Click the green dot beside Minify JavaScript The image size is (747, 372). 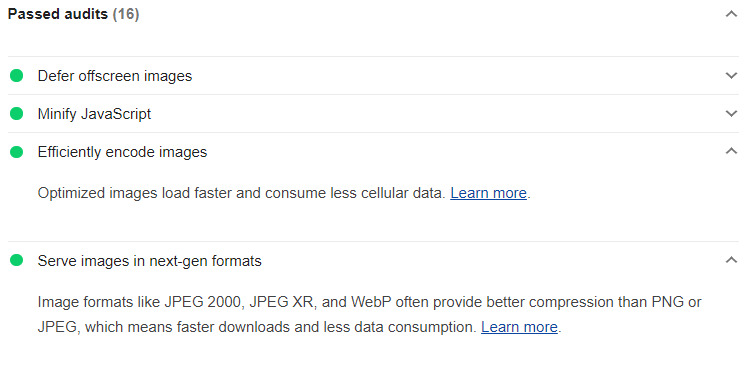coord(17,114)
